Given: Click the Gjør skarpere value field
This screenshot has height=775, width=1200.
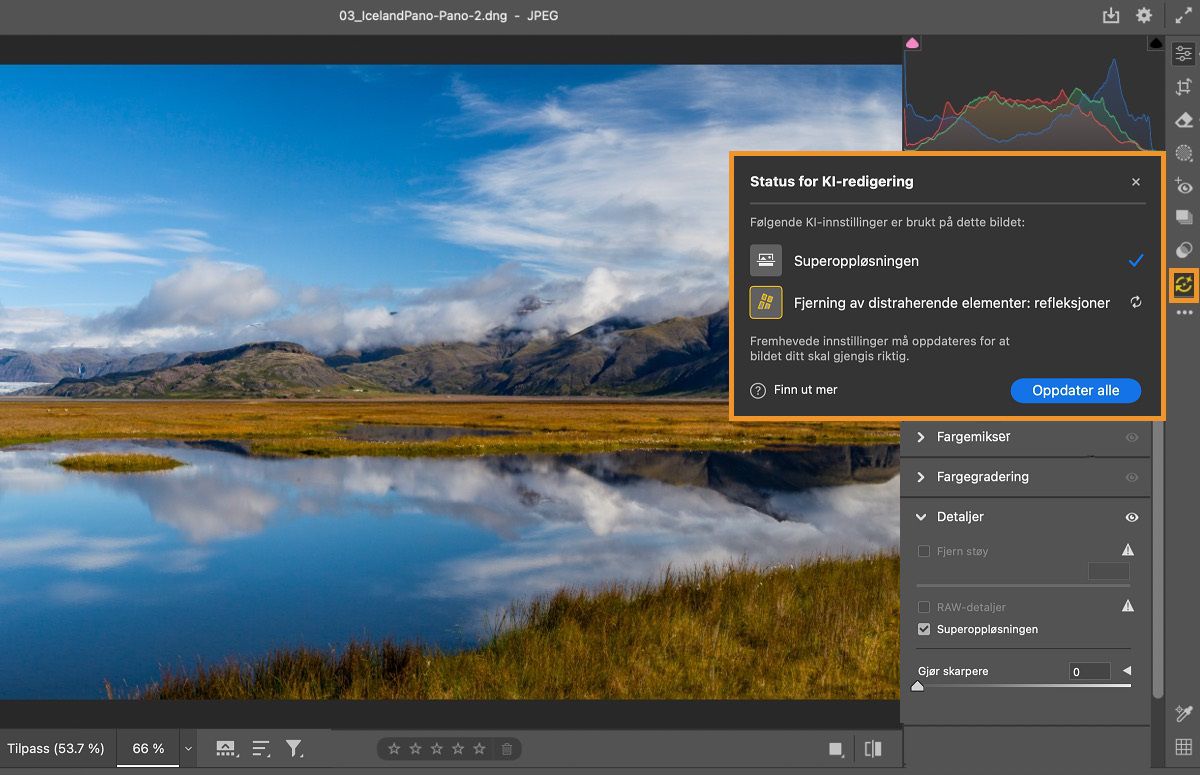Looking at the screenshot, I should tap(1090, 672).
